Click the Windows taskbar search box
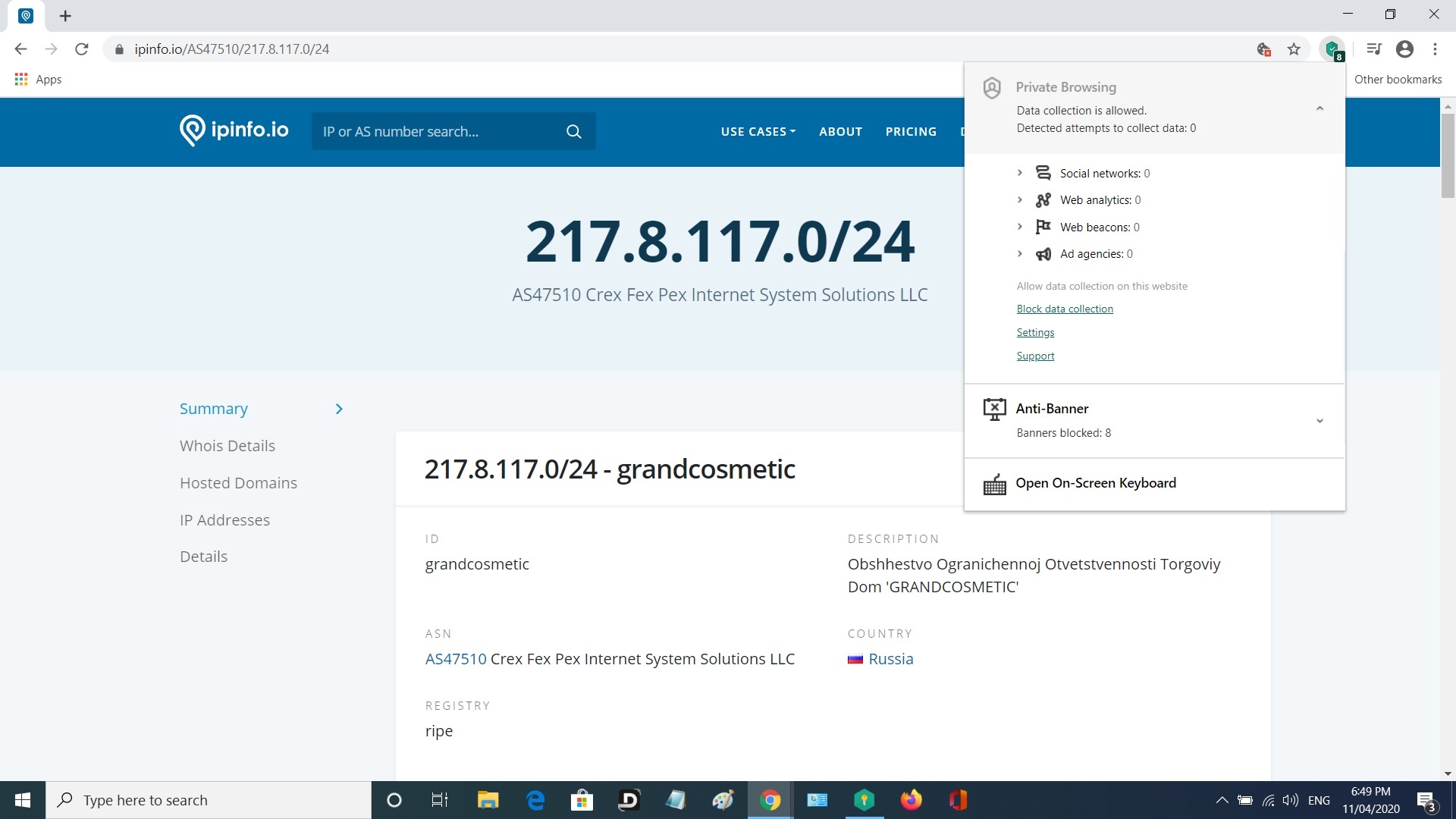 209,800
